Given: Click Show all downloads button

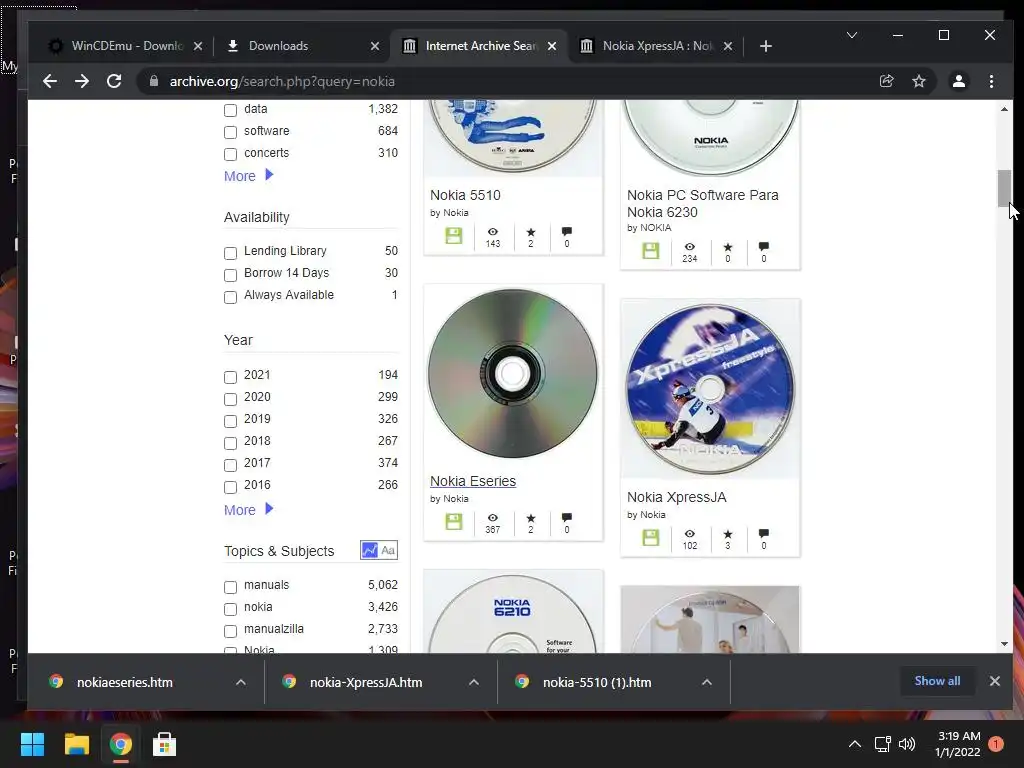Looking at the screenshot, I should pos(937,680).
